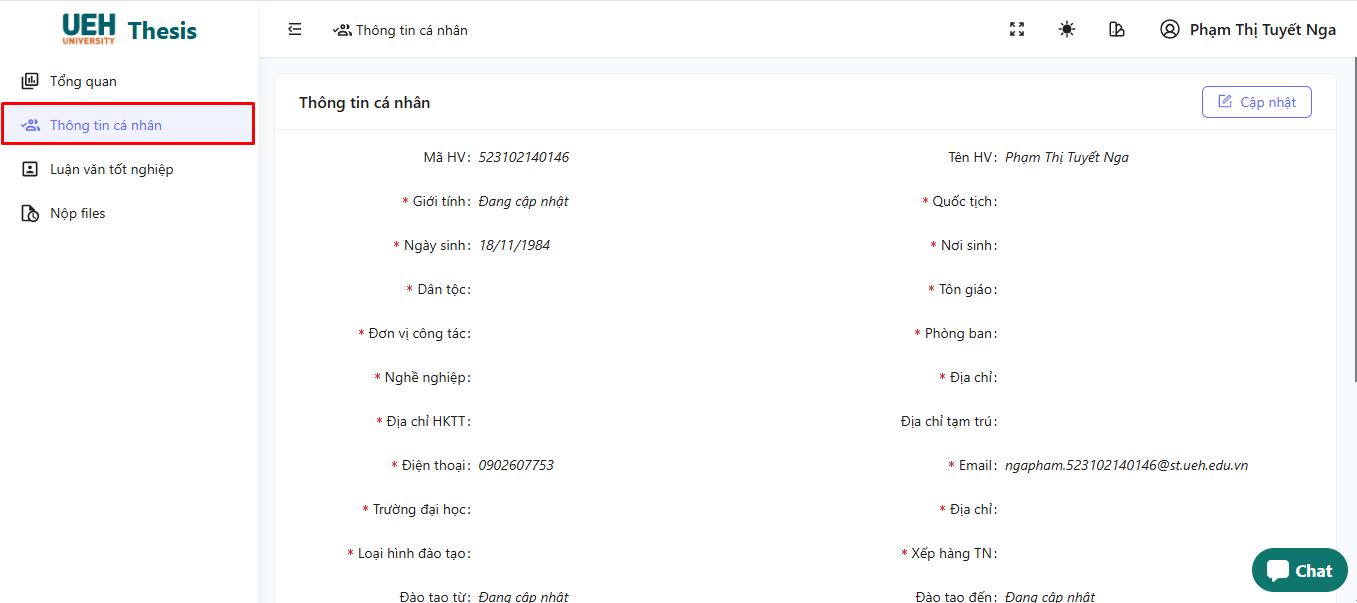Enter fullscreen mode via expand icon
The width and height of the screenshot is (1357, 603).
coord(1017,30)
